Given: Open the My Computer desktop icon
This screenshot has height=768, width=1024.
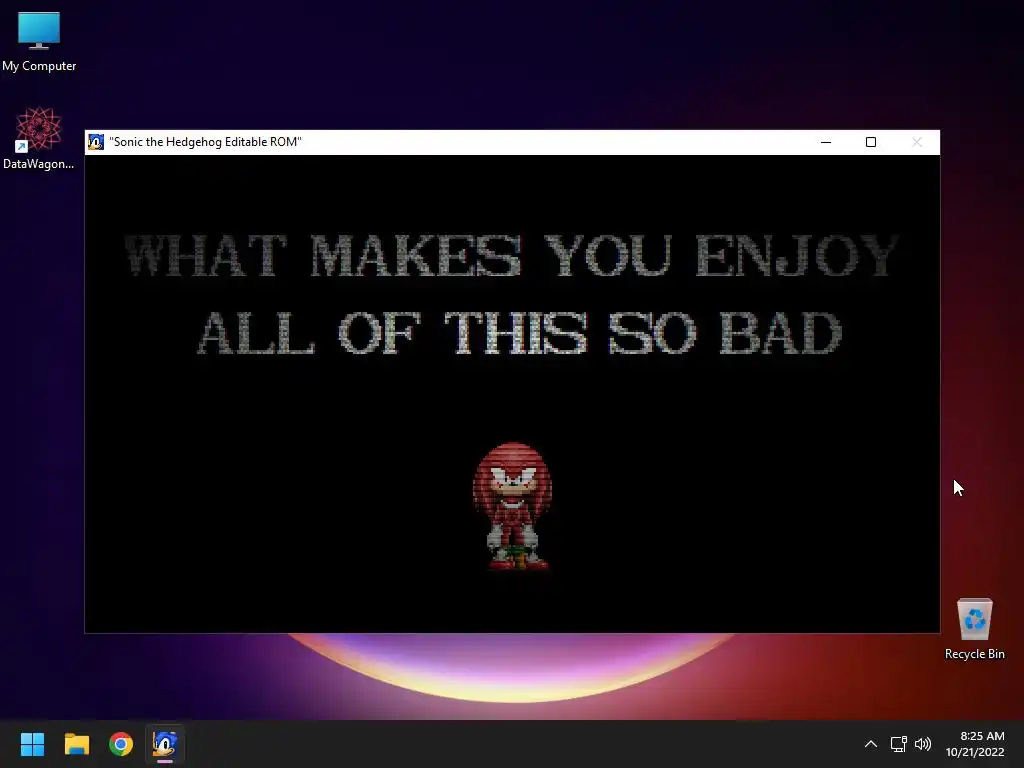Looking at the screenshot, I should (x=39, y=40).
